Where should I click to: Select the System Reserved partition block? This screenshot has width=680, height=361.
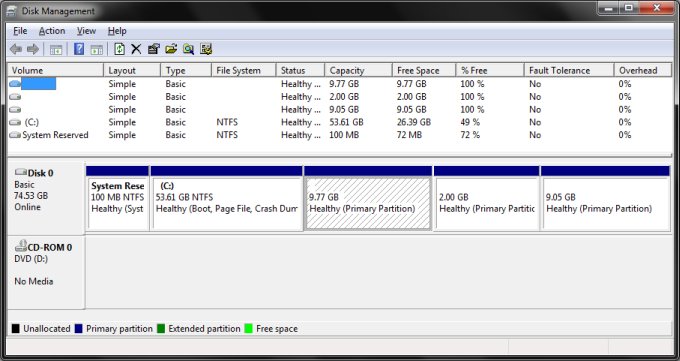point(117,198)
